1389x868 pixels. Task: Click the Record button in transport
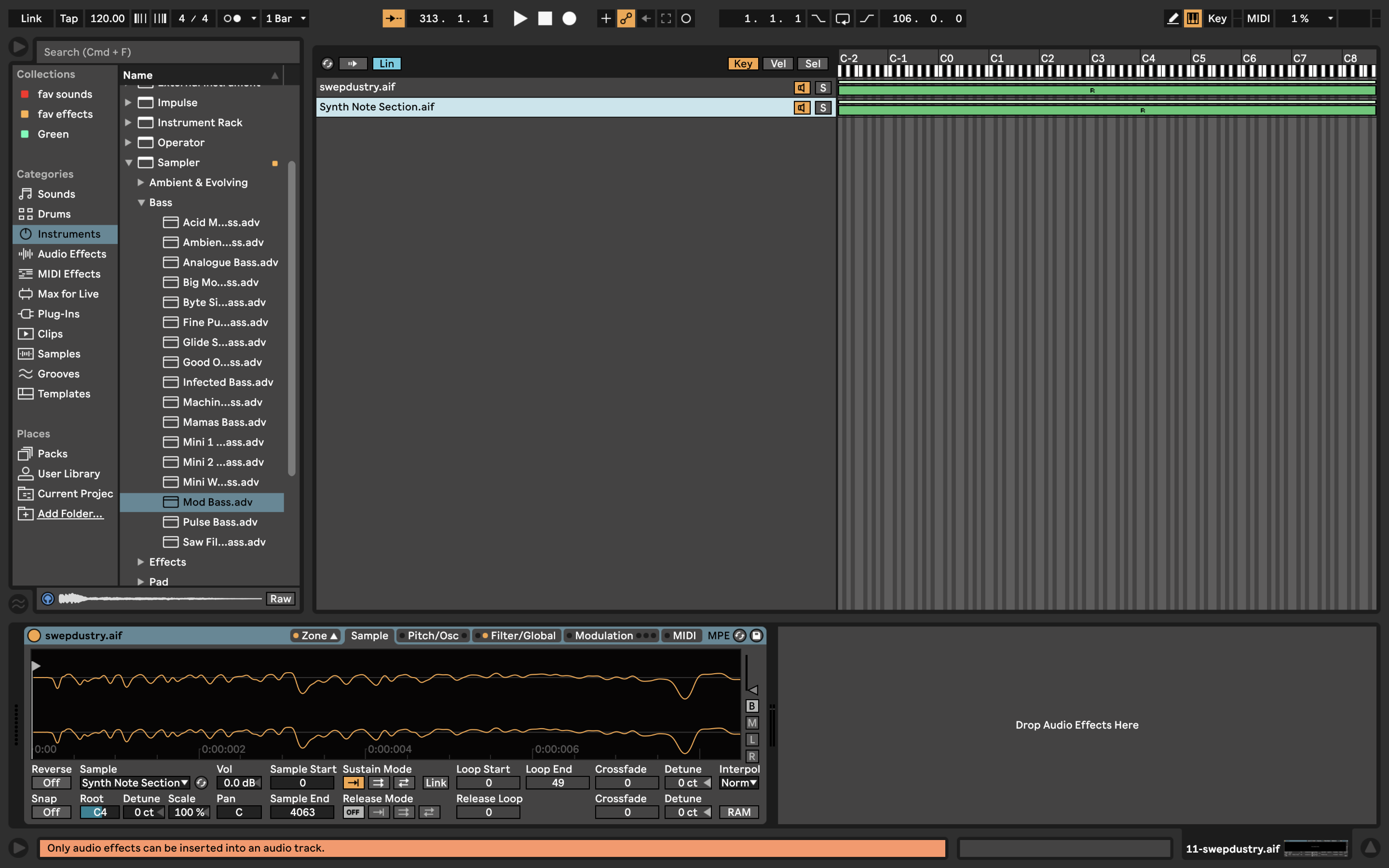[569, 18]
